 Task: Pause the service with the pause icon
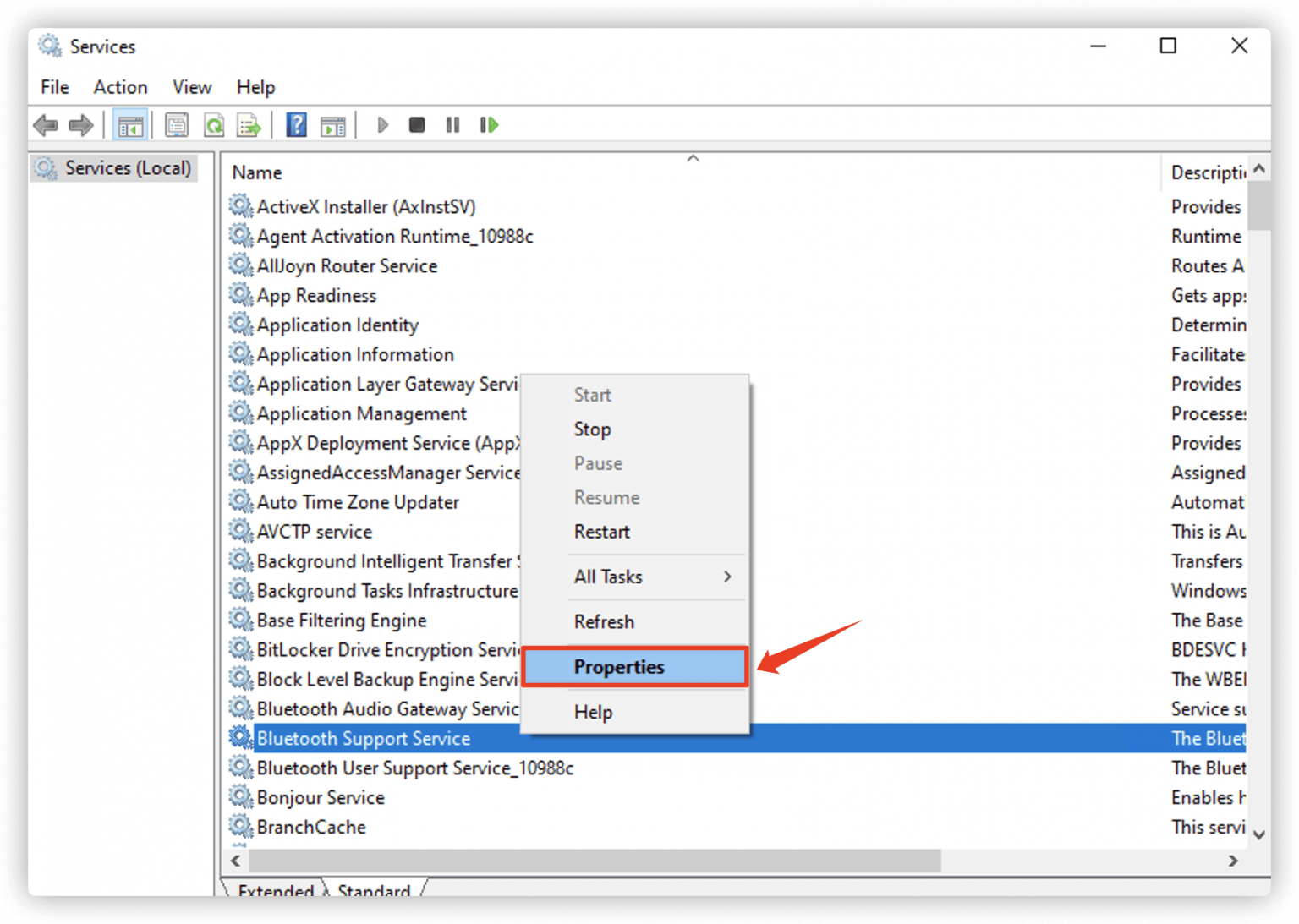[452, 124]
